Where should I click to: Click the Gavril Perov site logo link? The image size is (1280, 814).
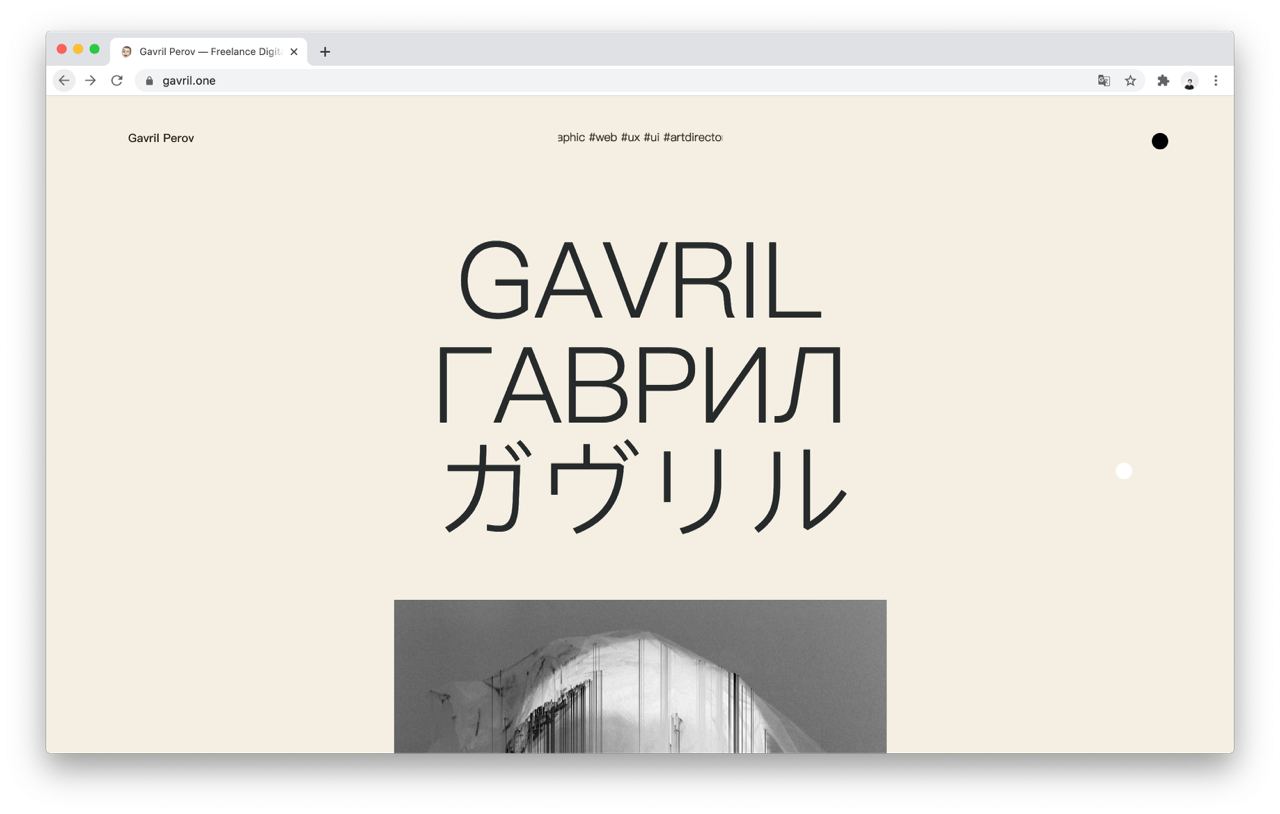(161, 138)
